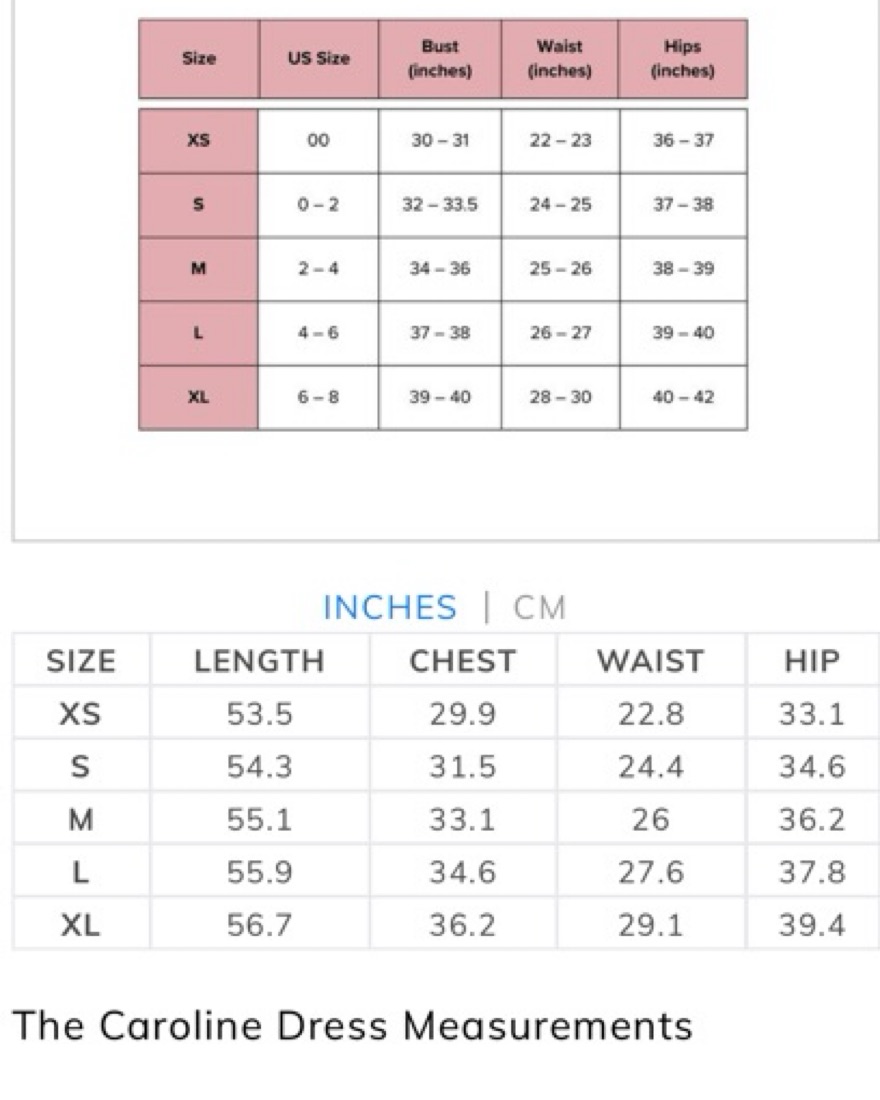Viewport: 880px width, 1100px height.
Task: Click the size chart image
Action: 443,224
